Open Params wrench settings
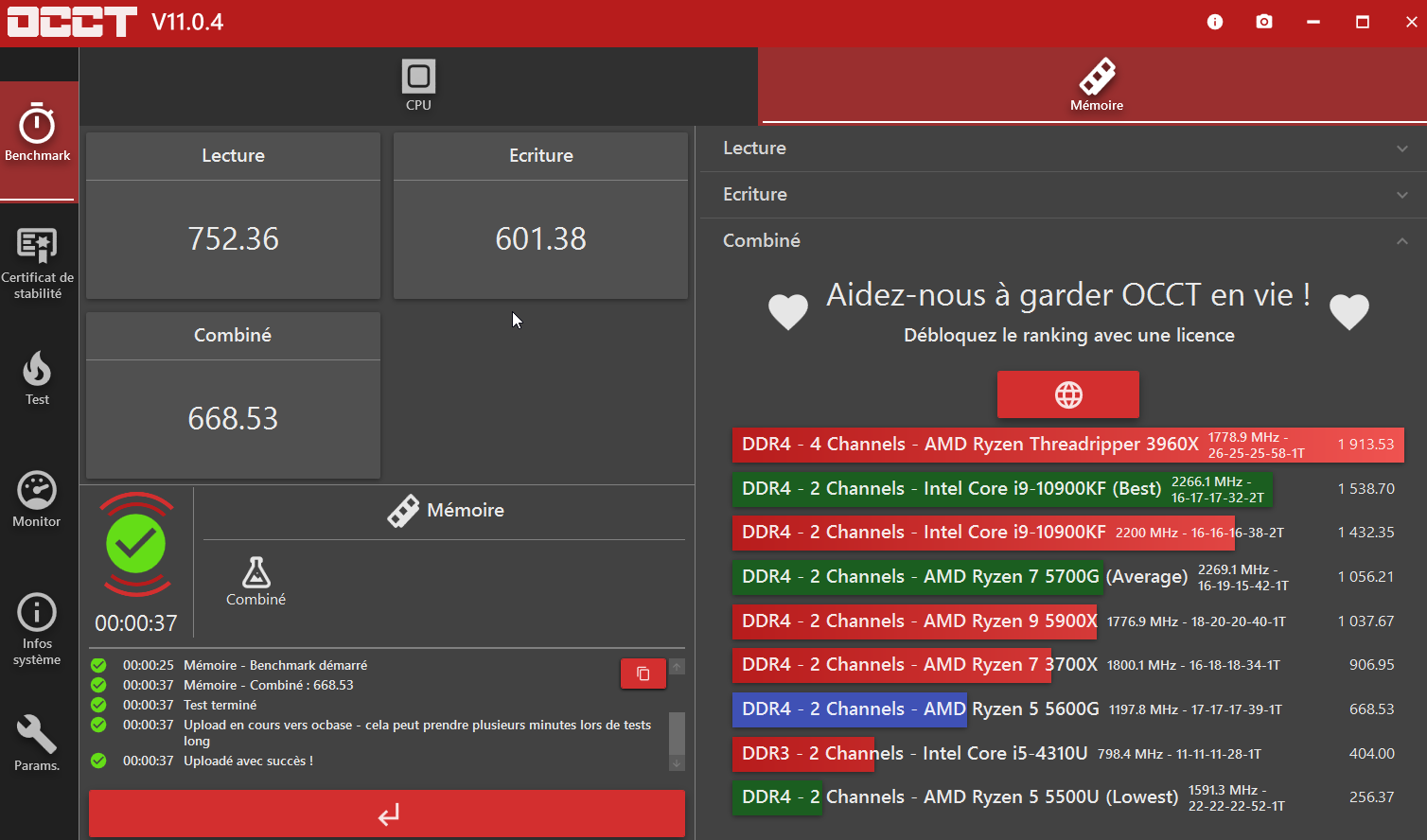Viewport: 1427px width, 840px height. [x=37, y=744]
